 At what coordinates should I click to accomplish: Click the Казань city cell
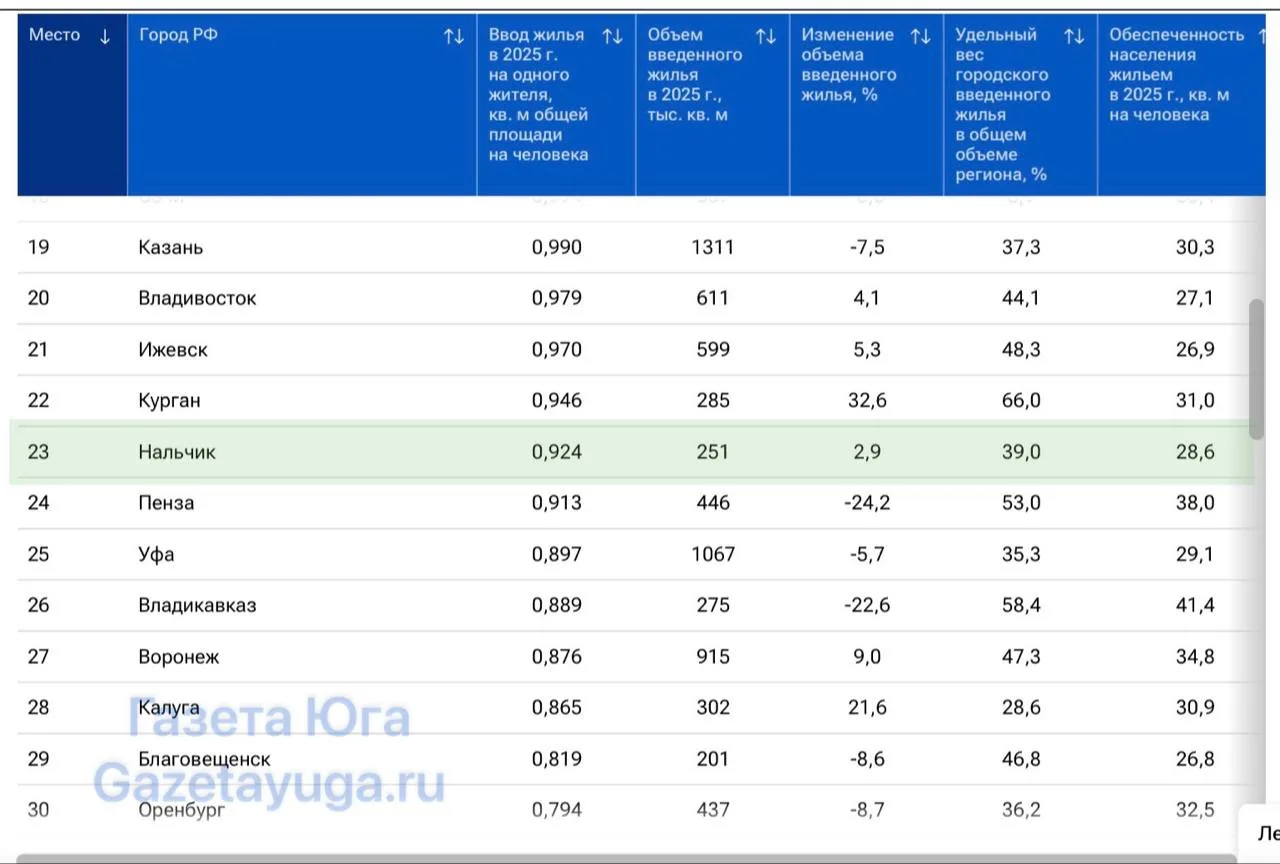coord(171,247)
